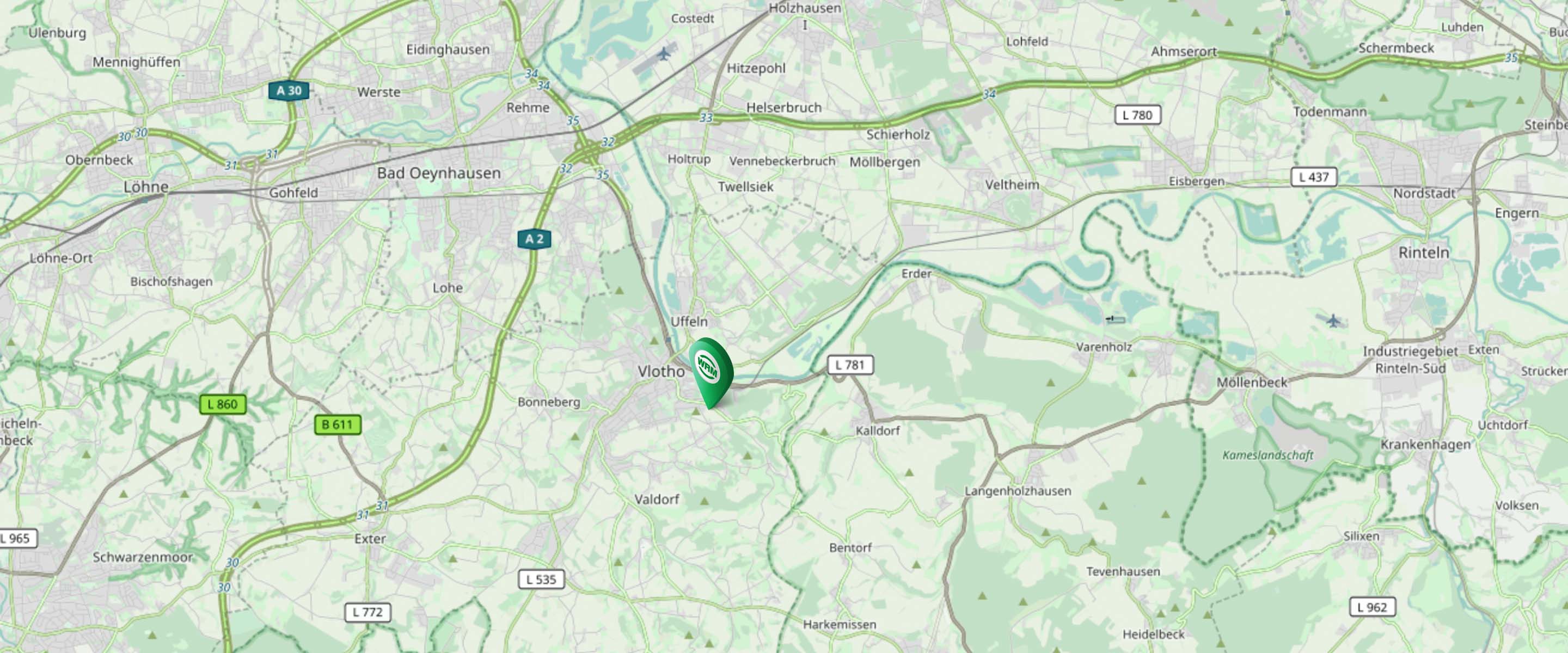Click the Löhne town label
The width and height of the screenshot is (1568, 653).
[x=146, y=186]
